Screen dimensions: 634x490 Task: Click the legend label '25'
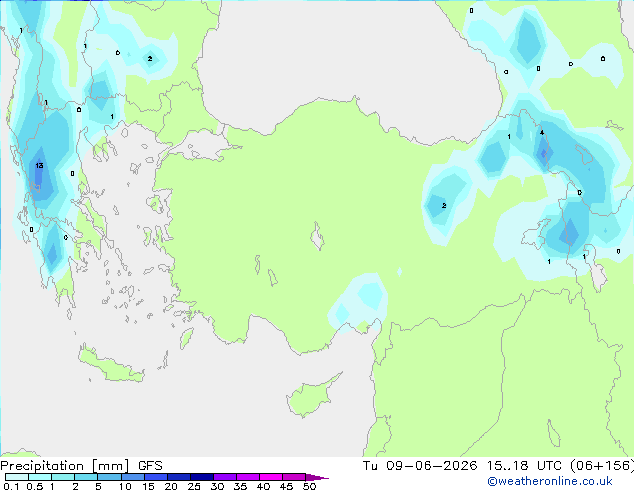click(x=194, y=486)
